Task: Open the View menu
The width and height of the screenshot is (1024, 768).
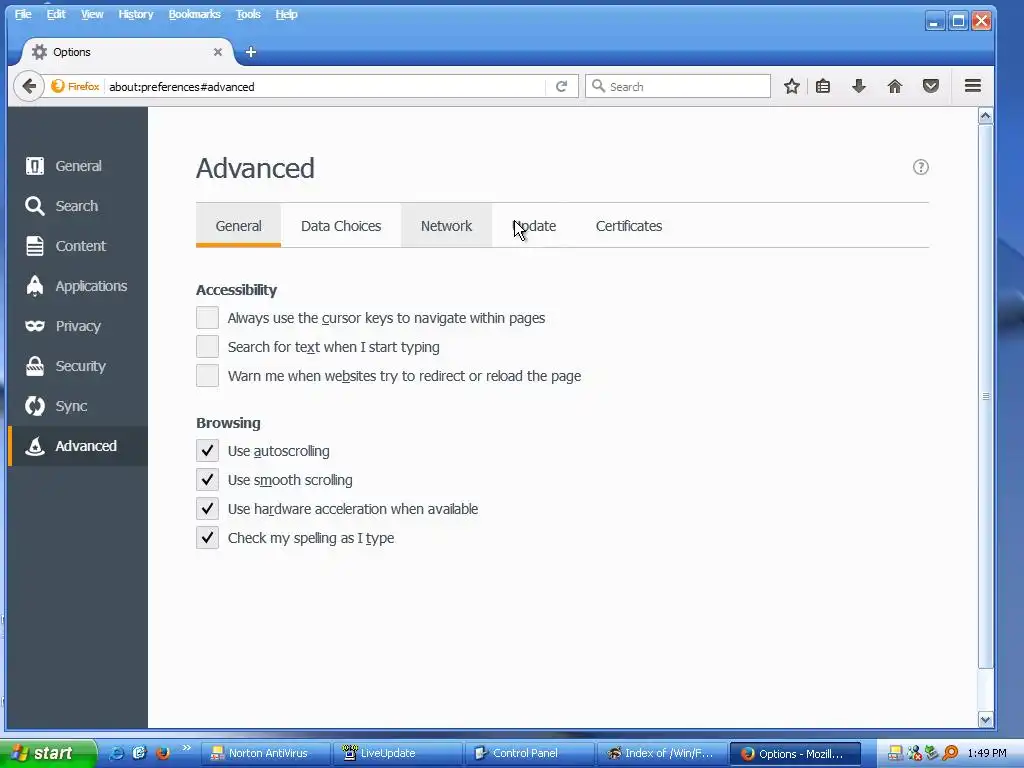Action: tap(92, 14)
